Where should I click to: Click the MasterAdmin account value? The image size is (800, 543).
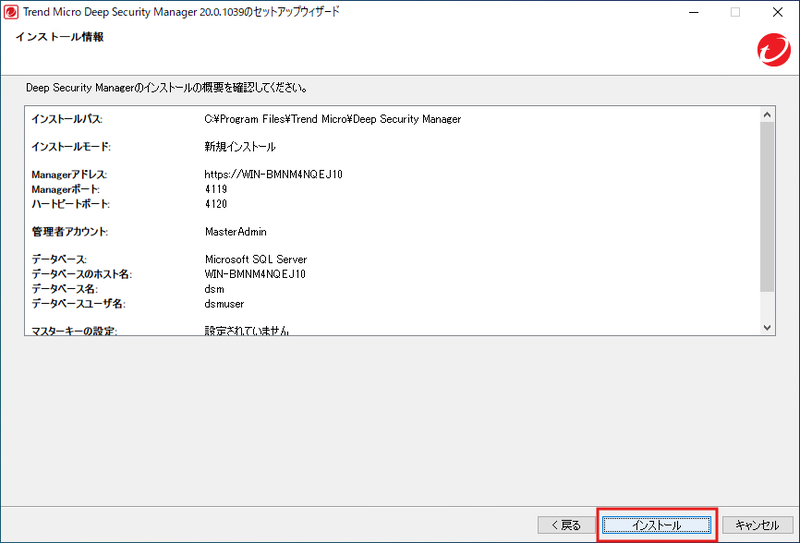coord(236,232)
